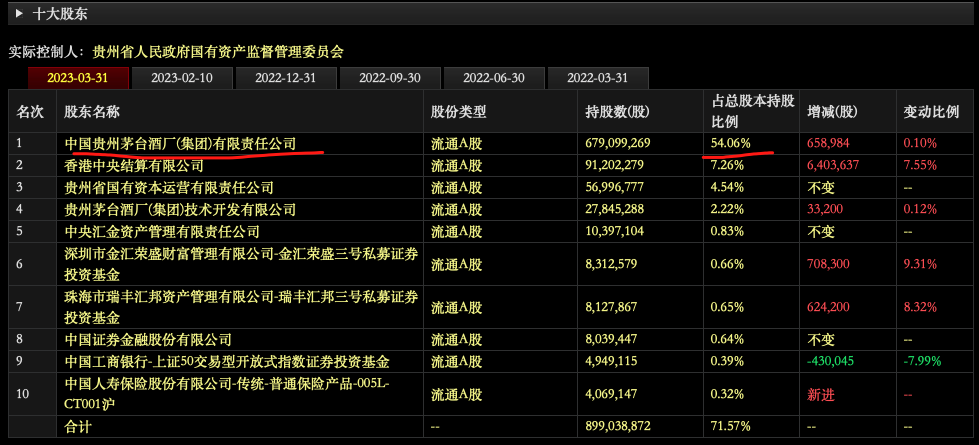
Task: Click holding count 10,397,104
Action: click(x=614, y=232)
